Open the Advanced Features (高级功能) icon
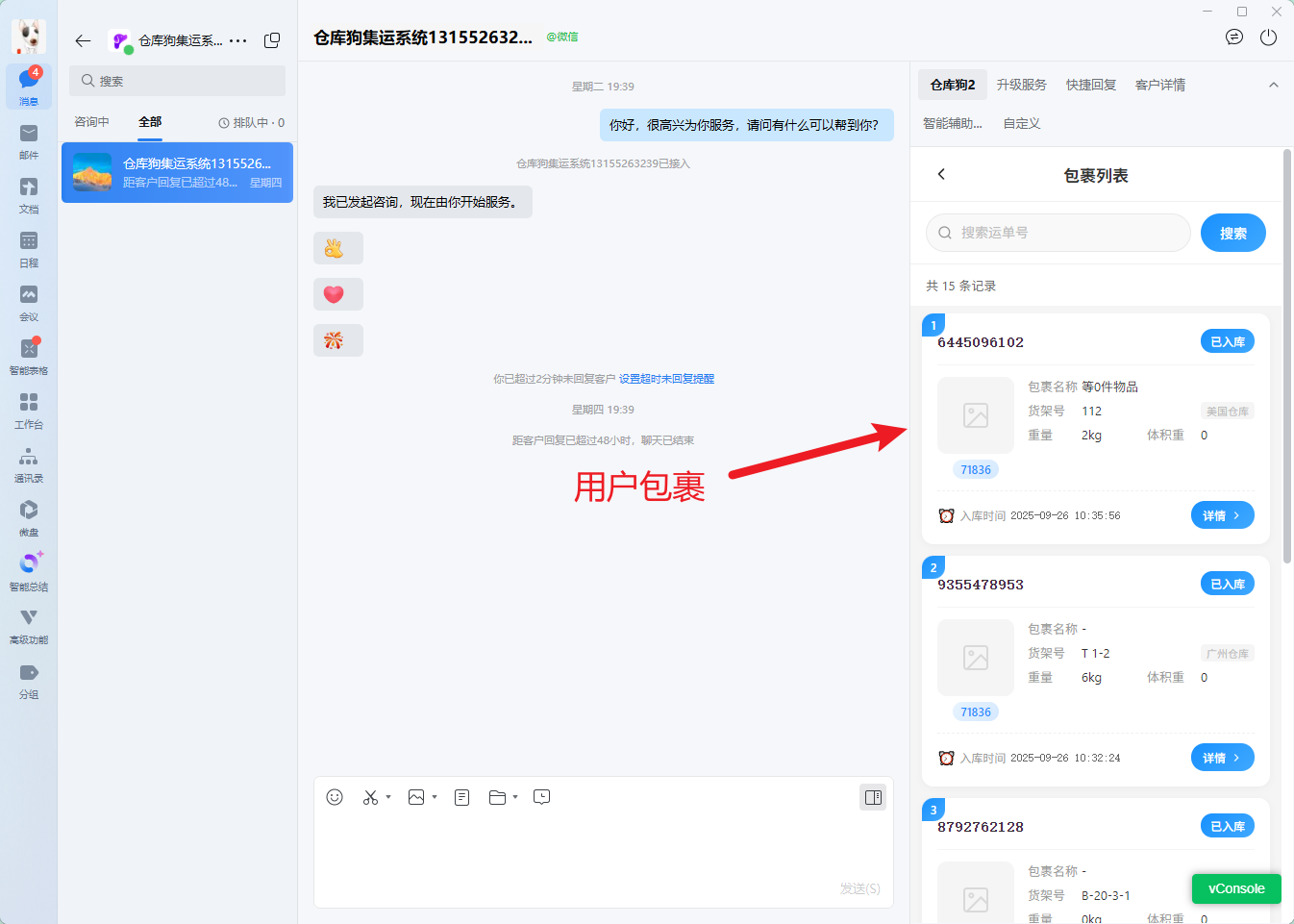The image size is (1294, 924). [29, 625]
